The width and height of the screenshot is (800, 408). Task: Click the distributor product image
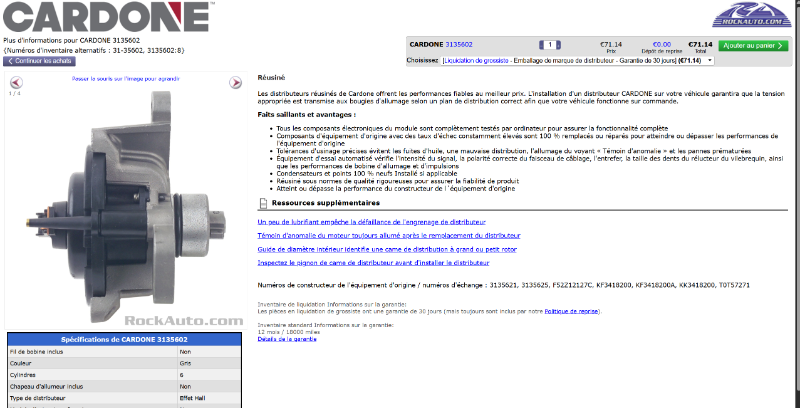pos(123,200)
